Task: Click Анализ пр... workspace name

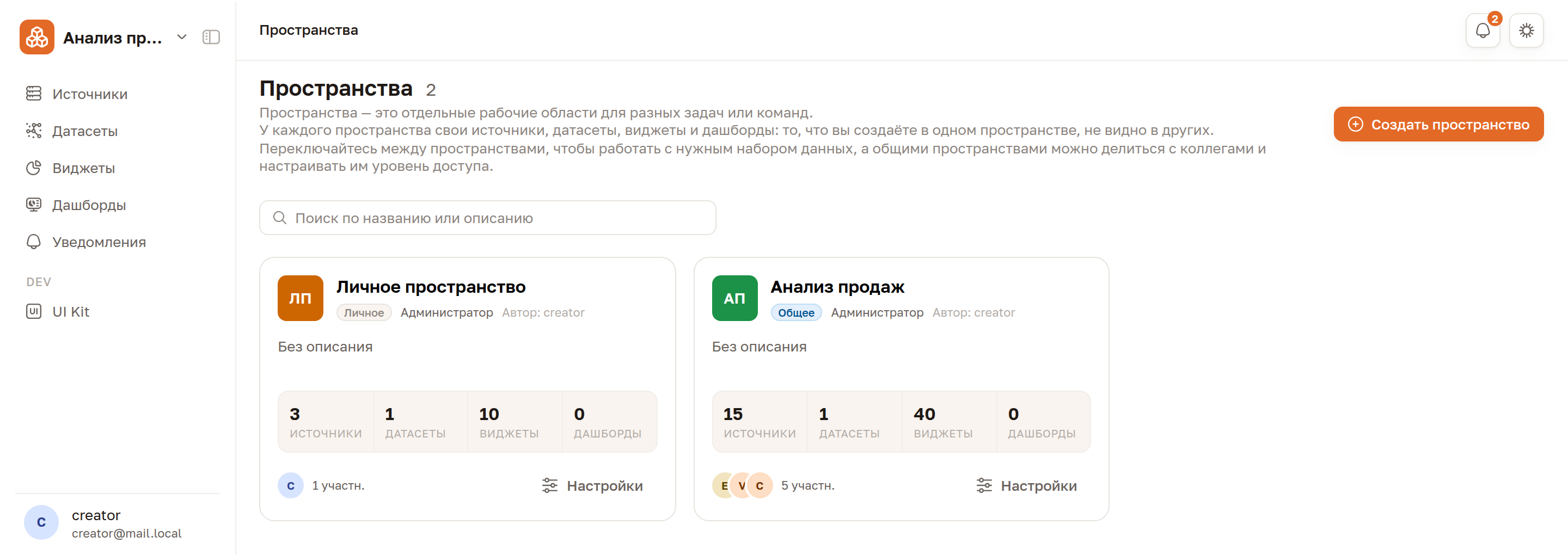Action: click(x=113, y=38)
